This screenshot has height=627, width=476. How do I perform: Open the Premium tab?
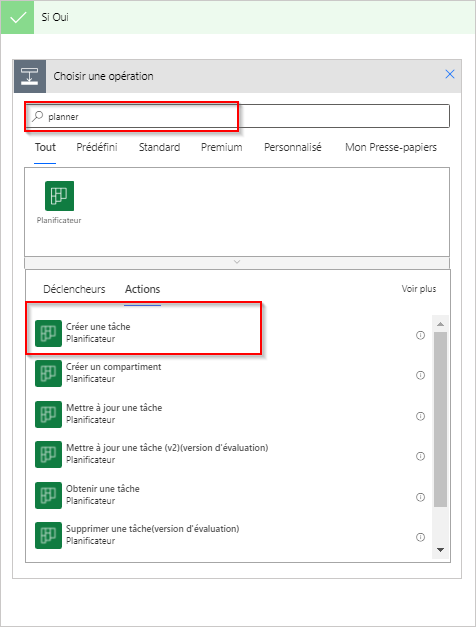(222, 148)
